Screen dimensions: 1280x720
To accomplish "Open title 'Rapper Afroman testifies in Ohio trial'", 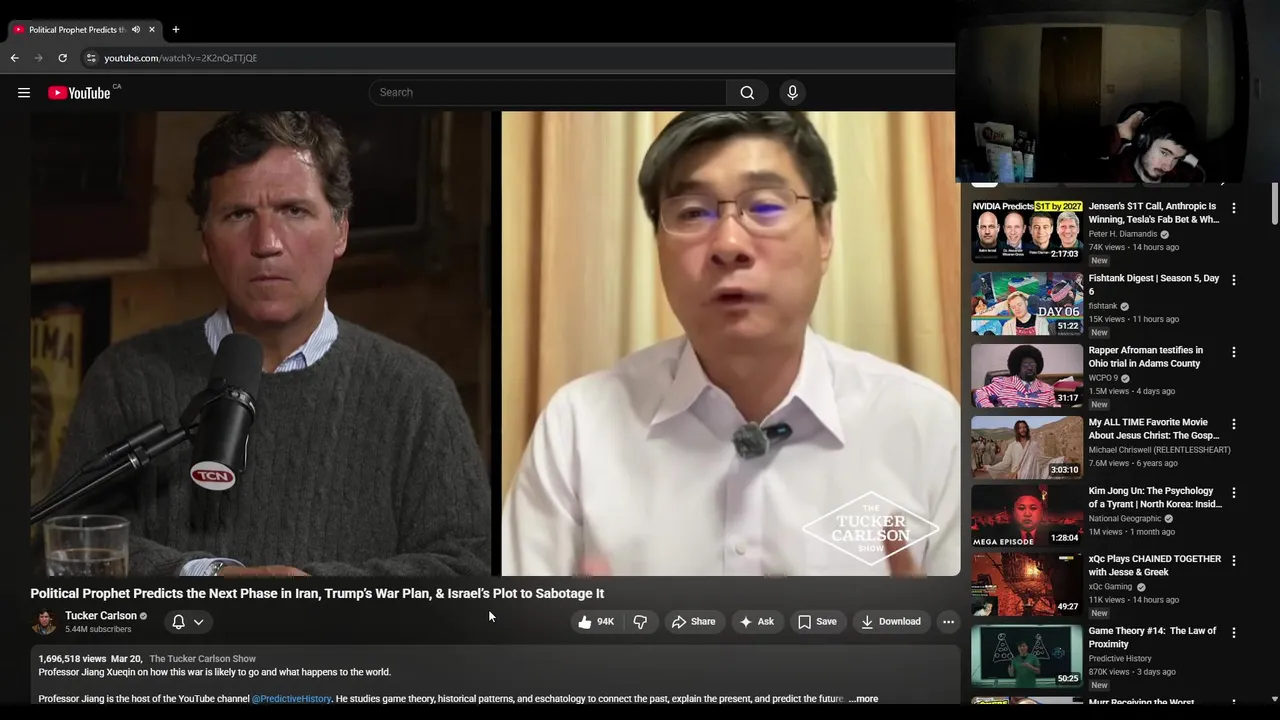I will [1146, 357].
